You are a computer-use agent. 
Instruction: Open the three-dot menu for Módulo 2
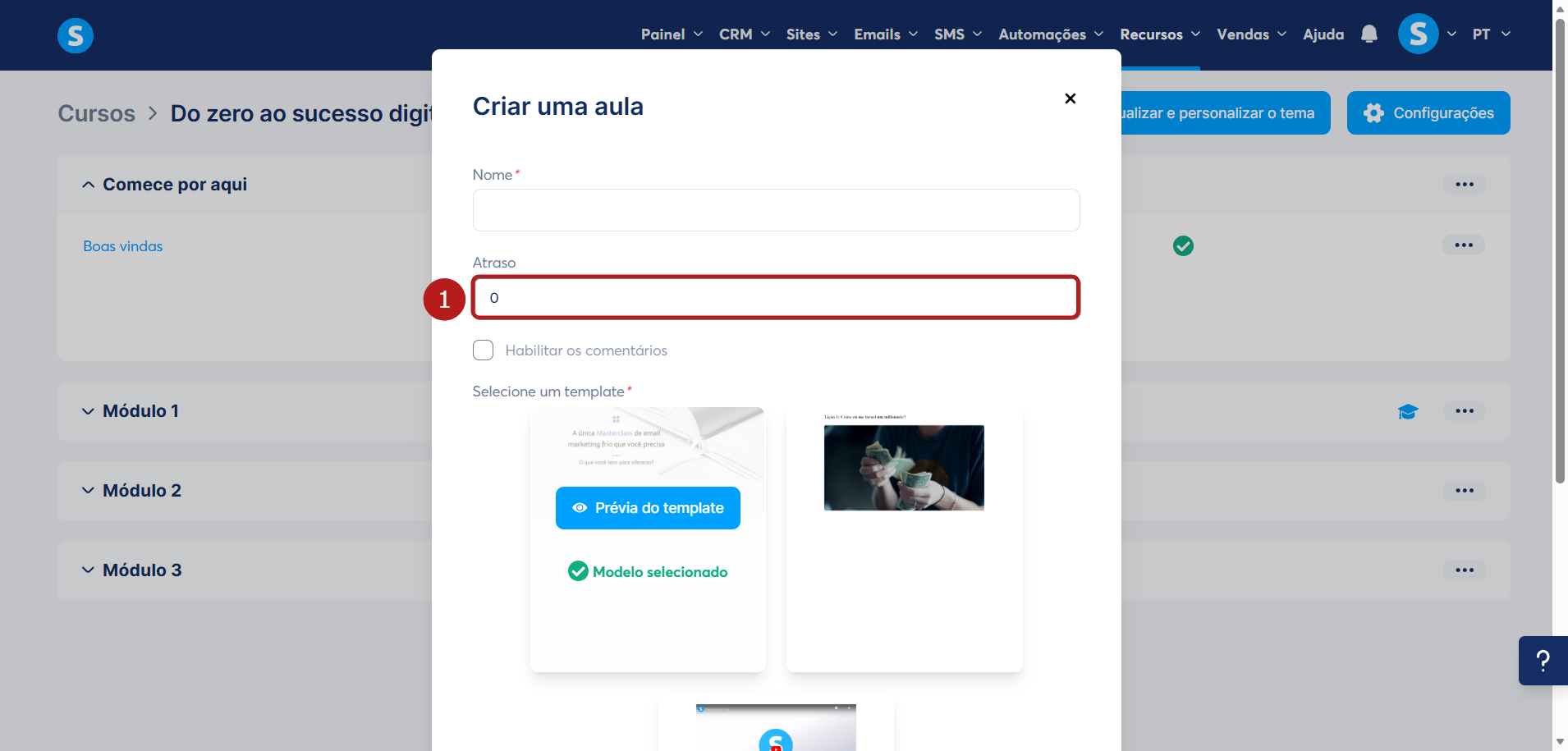pos(1465,491)
